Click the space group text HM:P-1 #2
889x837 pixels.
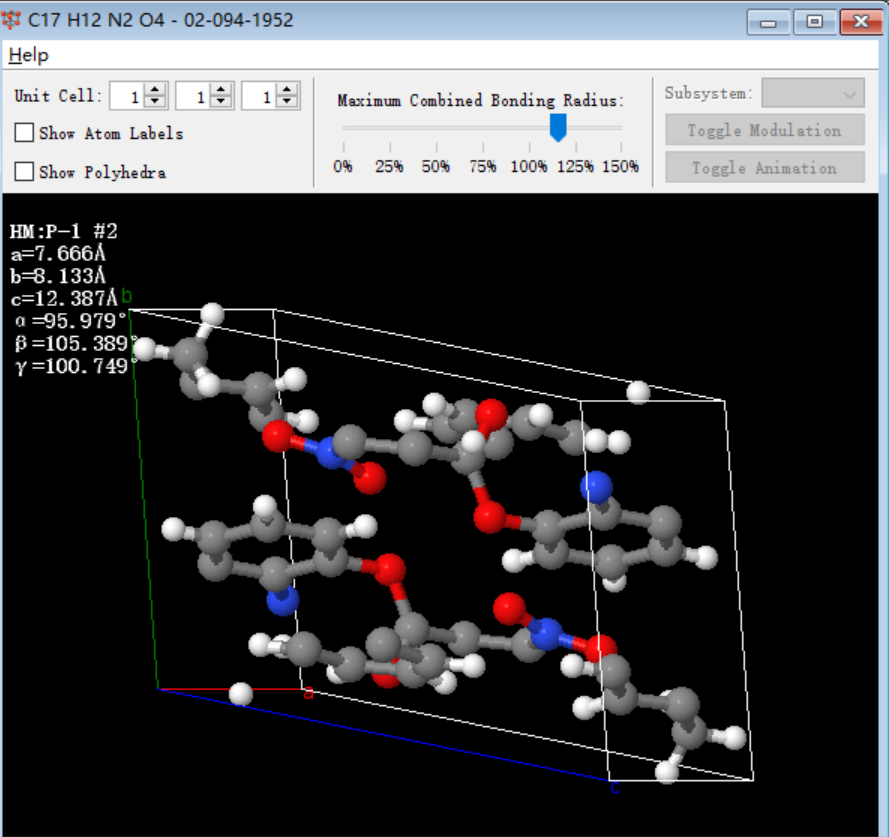64,231
